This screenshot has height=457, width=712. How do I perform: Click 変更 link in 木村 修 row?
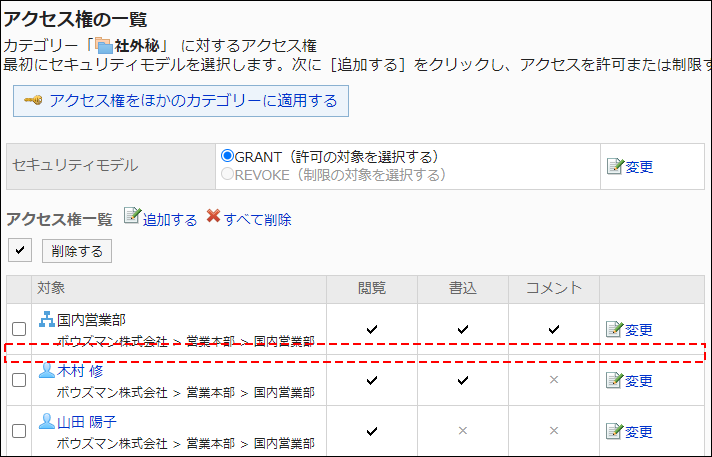coord(638,381)
